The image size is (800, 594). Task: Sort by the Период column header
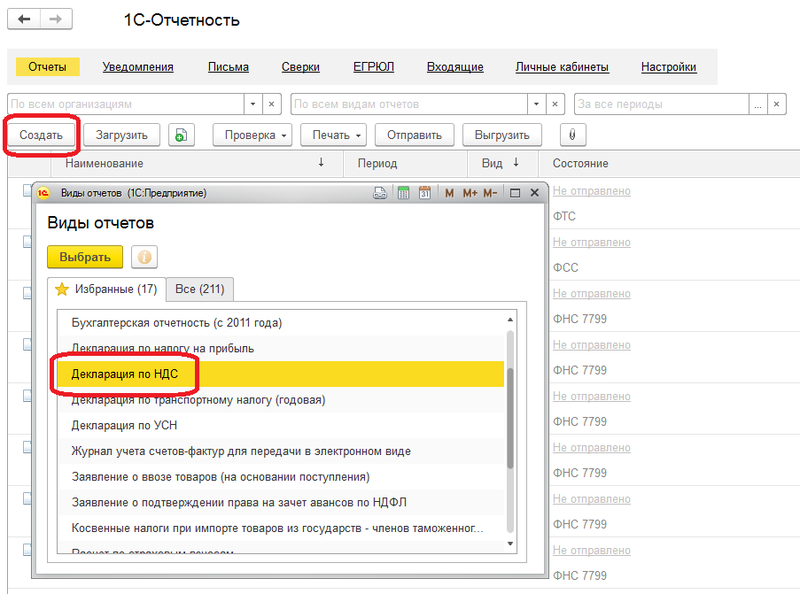[406, 163]
